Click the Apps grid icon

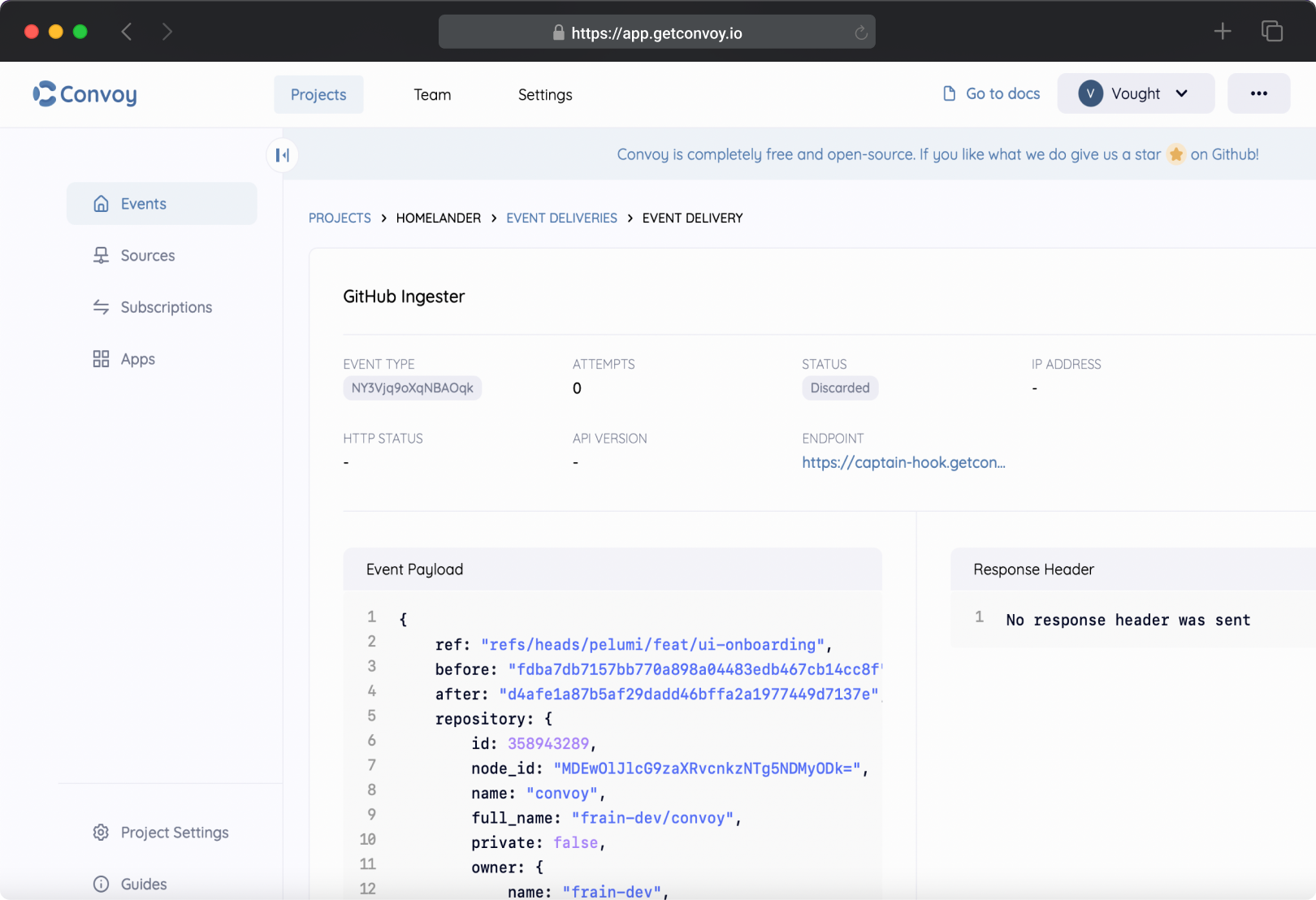coord(101,359)
